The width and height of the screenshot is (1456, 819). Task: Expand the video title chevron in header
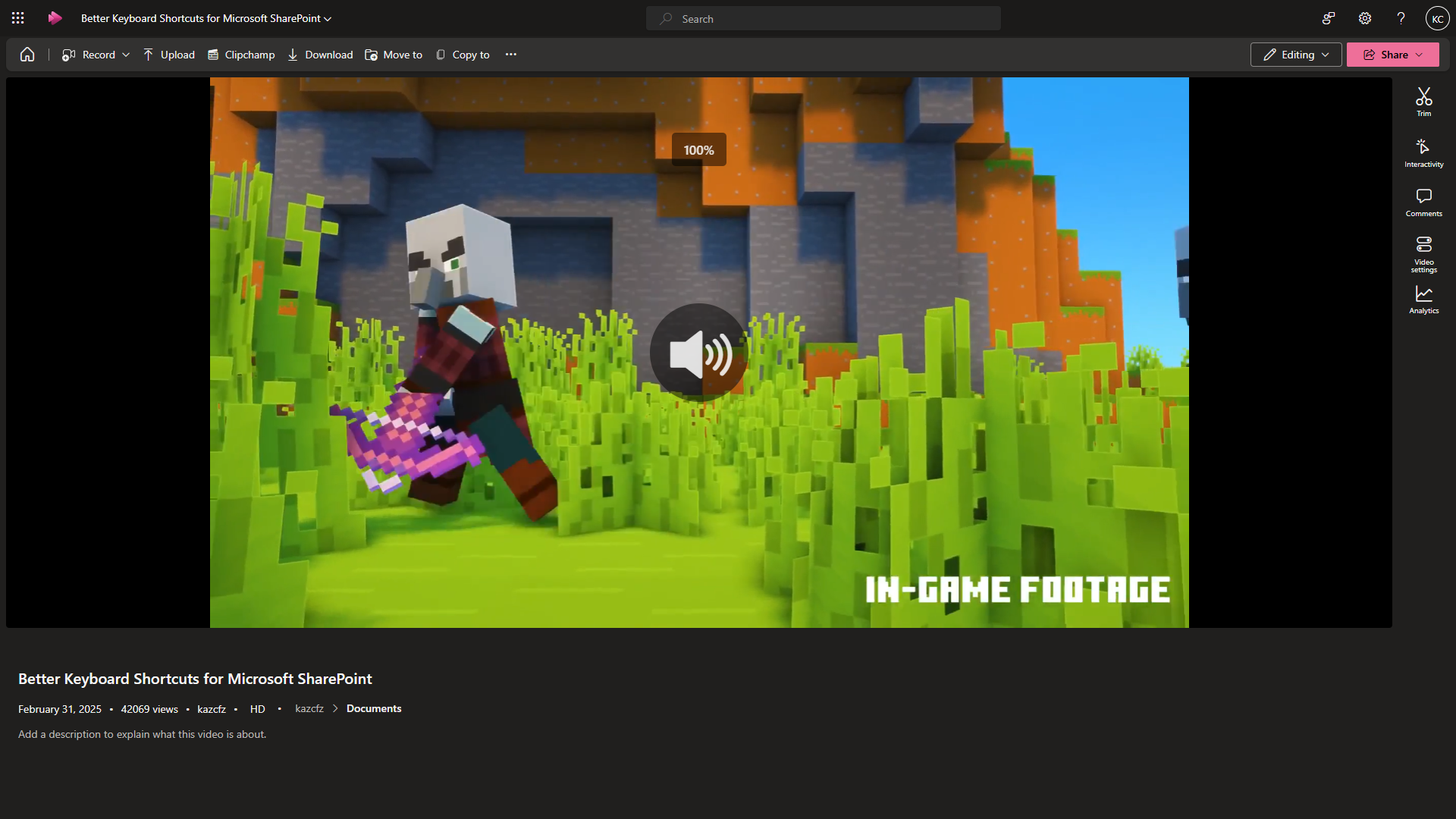click(x=328, y=19)
